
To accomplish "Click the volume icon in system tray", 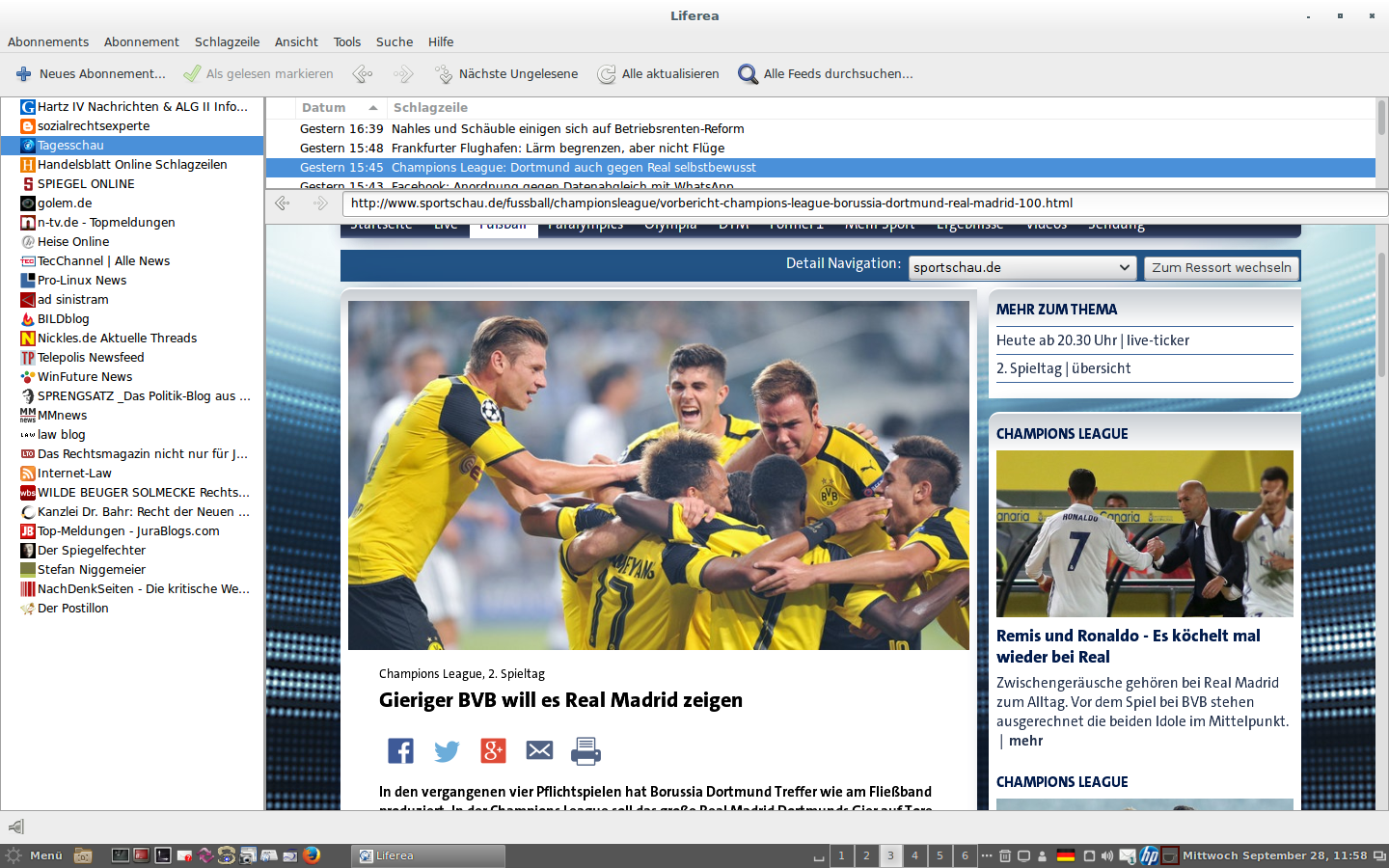I will [x=1107, y=855].
